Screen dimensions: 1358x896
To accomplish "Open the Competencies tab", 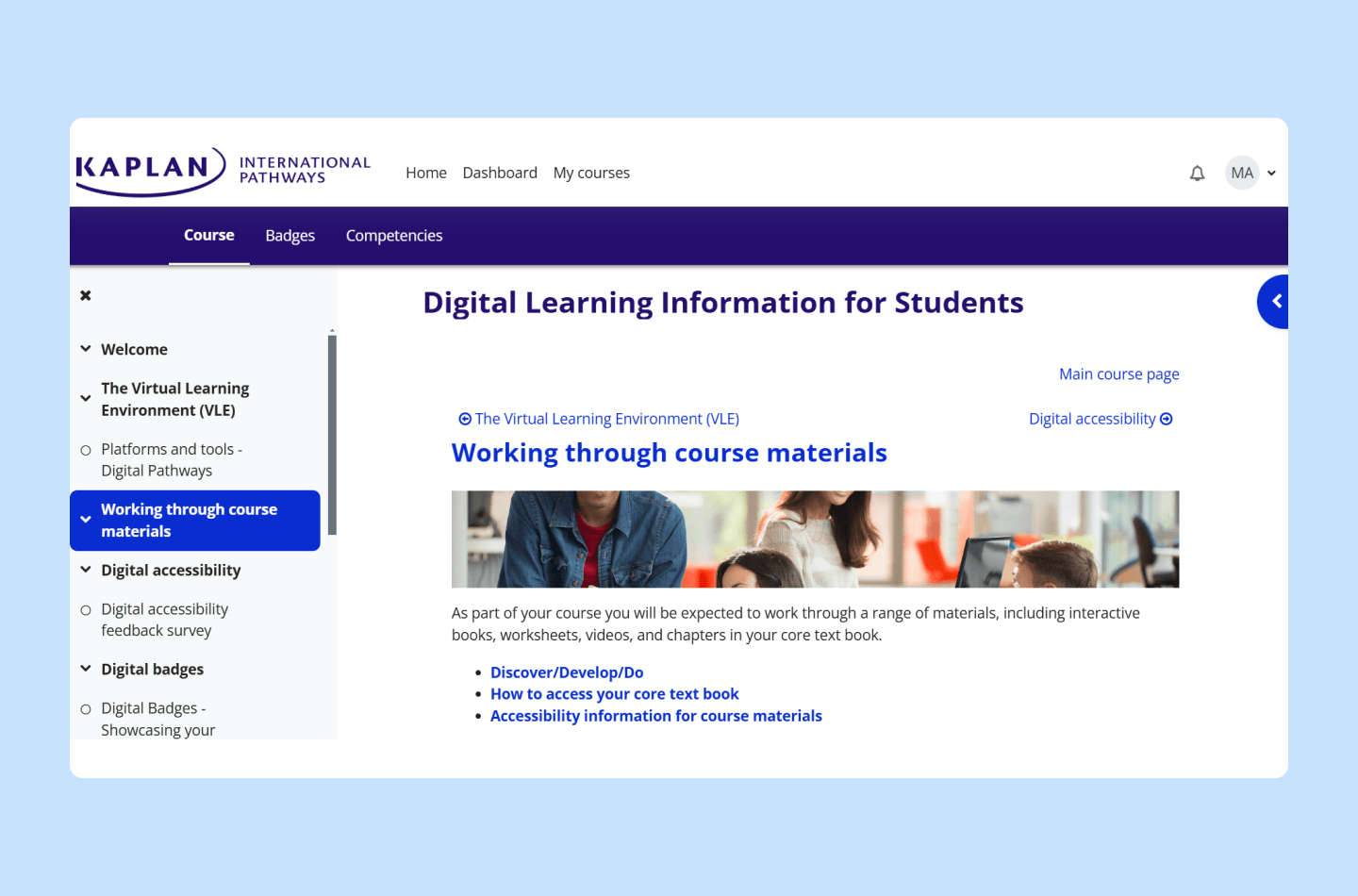I will tap(394, 235).
